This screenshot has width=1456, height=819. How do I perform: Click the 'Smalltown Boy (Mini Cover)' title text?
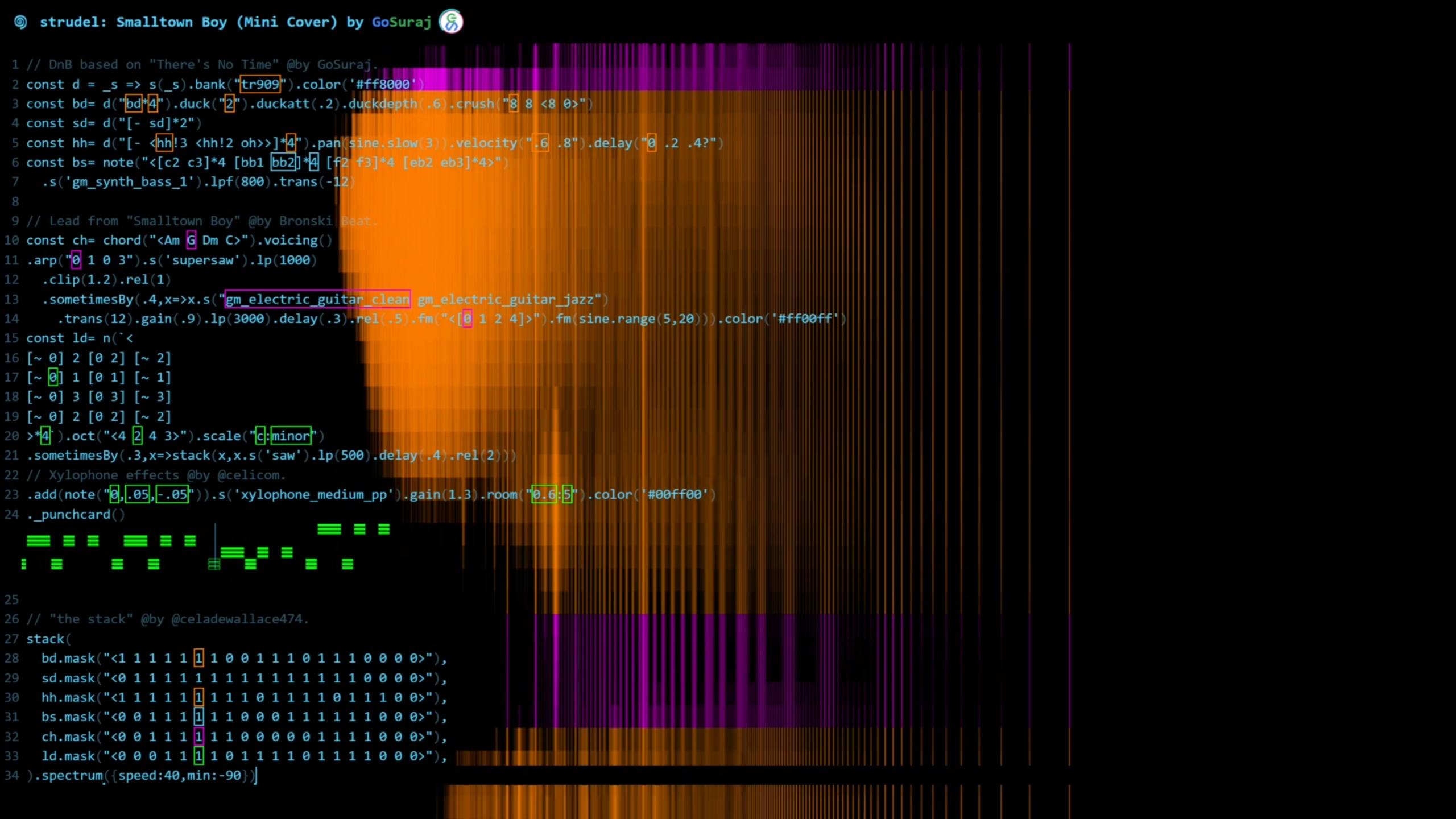coord(226,22)
